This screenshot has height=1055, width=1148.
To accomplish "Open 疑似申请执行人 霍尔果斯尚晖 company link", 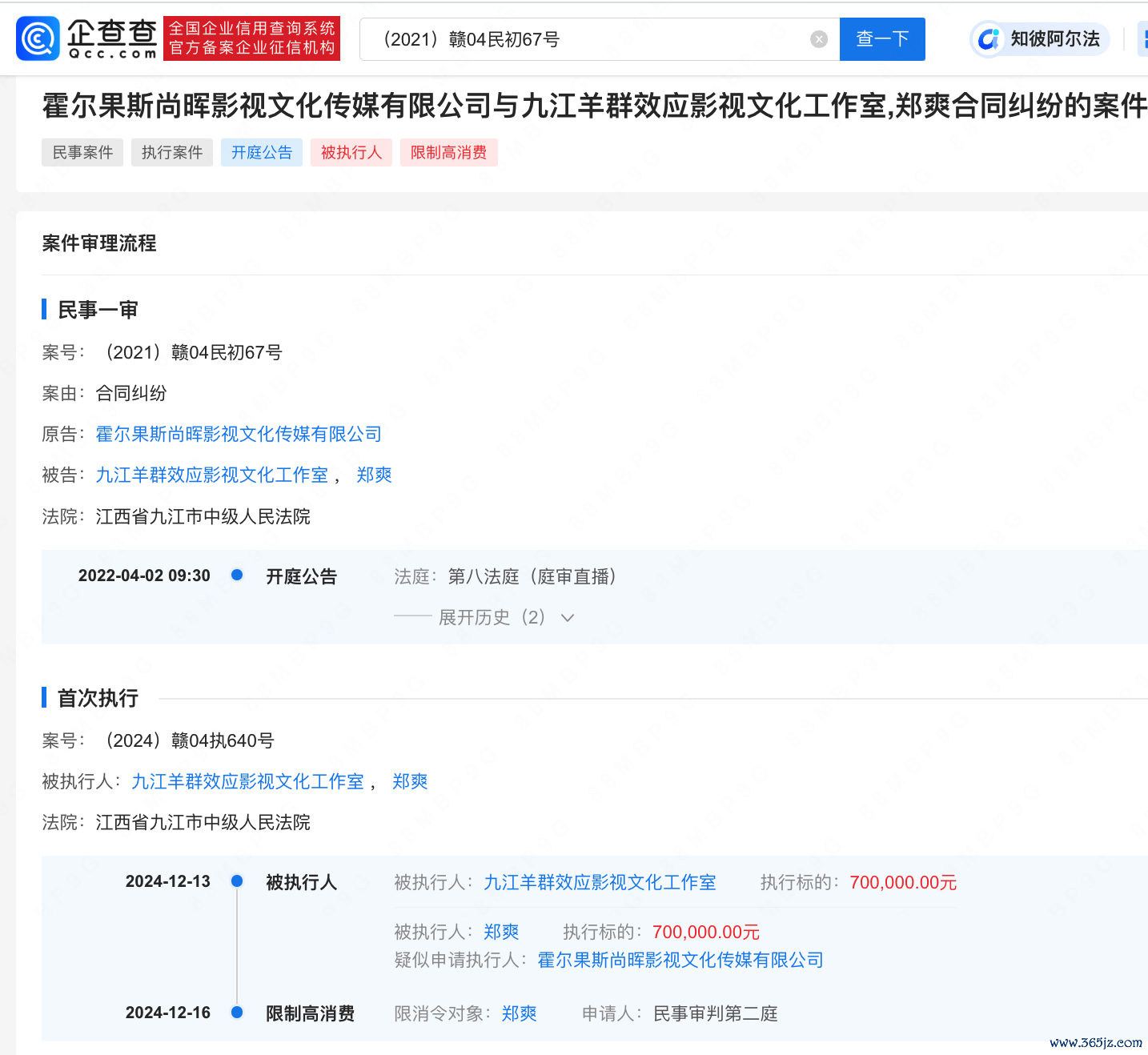I will [680, 960].
